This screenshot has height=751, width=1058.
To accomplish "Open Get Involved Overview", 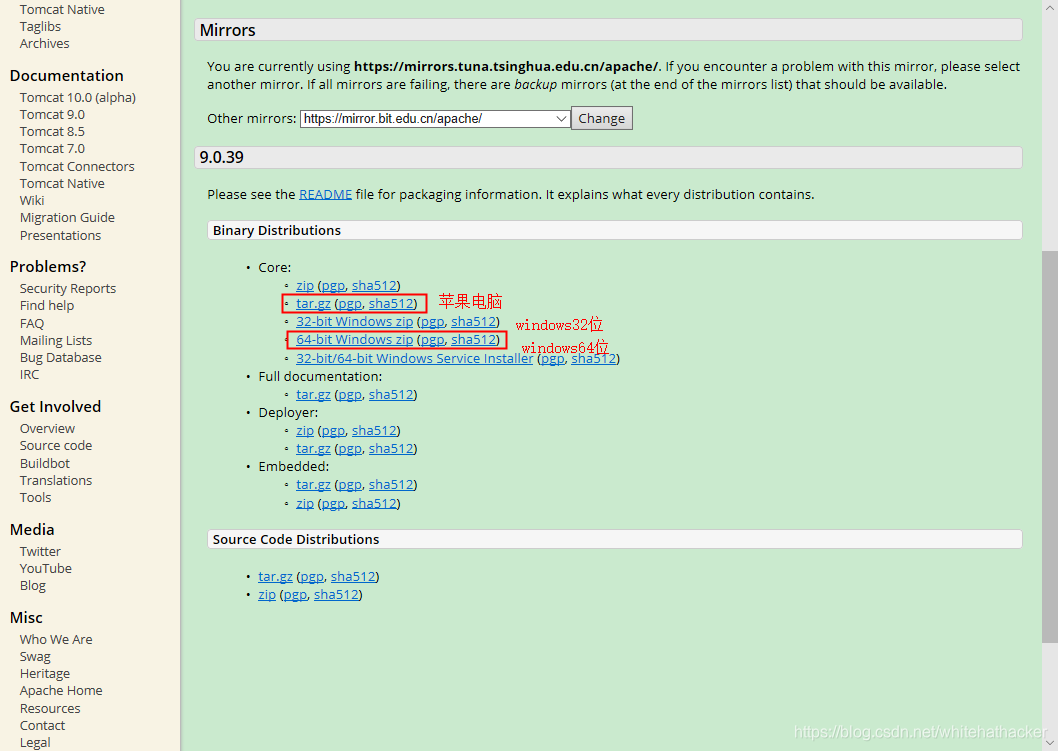I will click(x=47, y=428).
